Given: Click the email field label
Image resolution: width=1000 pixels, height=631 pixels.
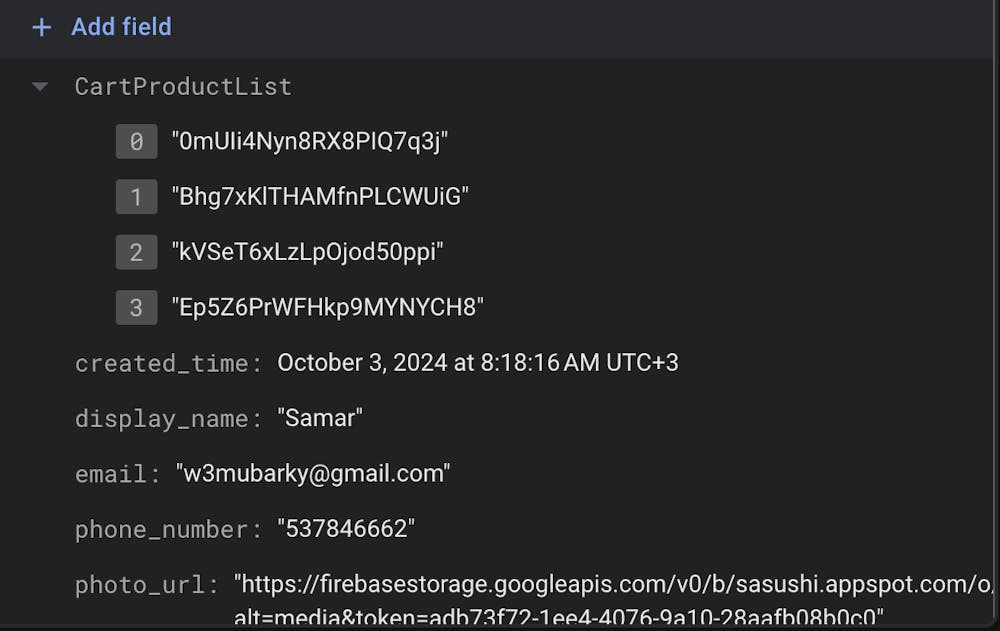Looking at the screenshot, I should click(x=117, y=473).
